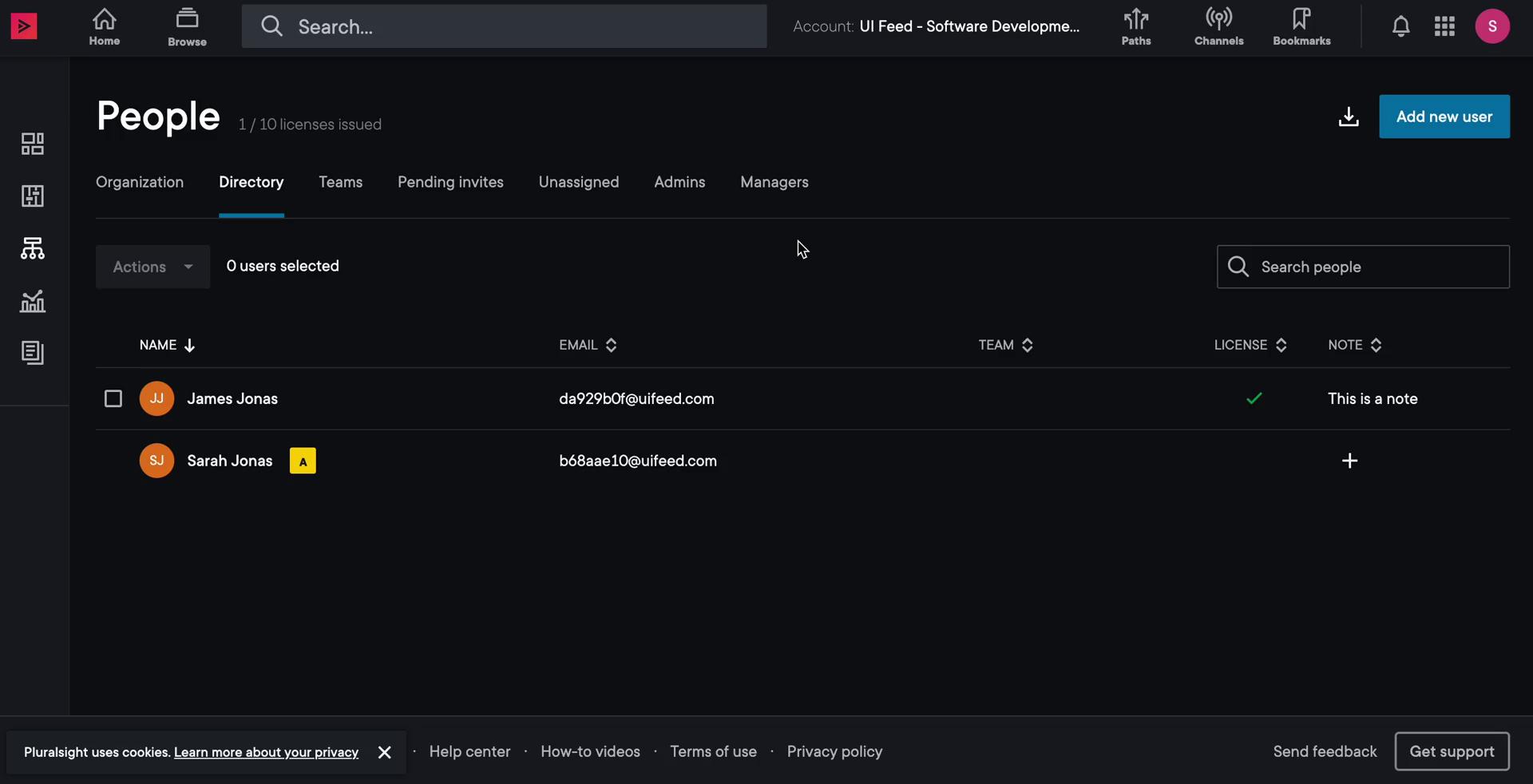The width and height of the screenshot is (1533, 784).
Task: Click the global search magnifier icon
Action: (271, 26)
